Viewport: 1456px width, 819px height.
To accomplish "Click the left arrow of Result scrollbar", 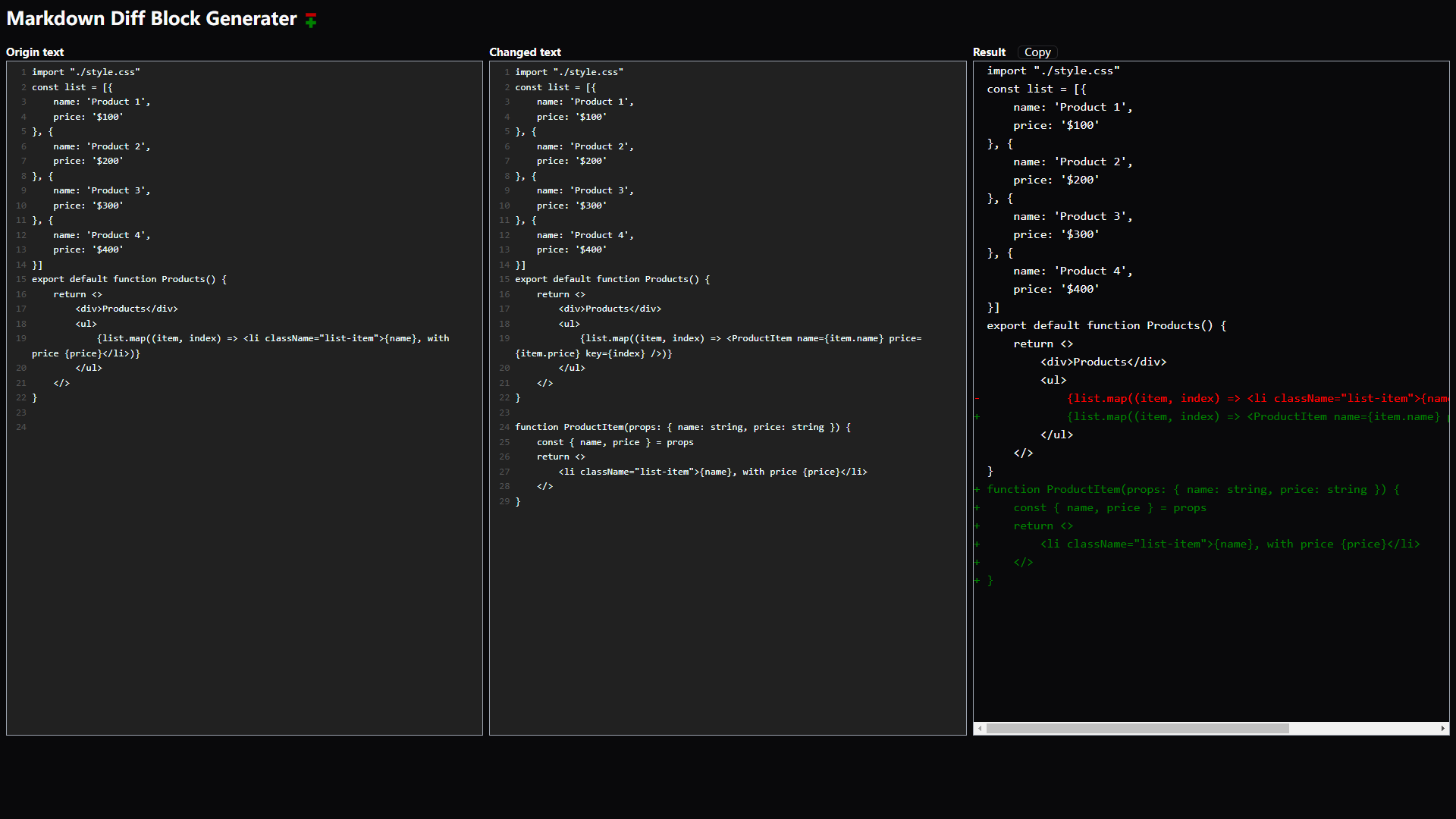I will coord(980,728).
